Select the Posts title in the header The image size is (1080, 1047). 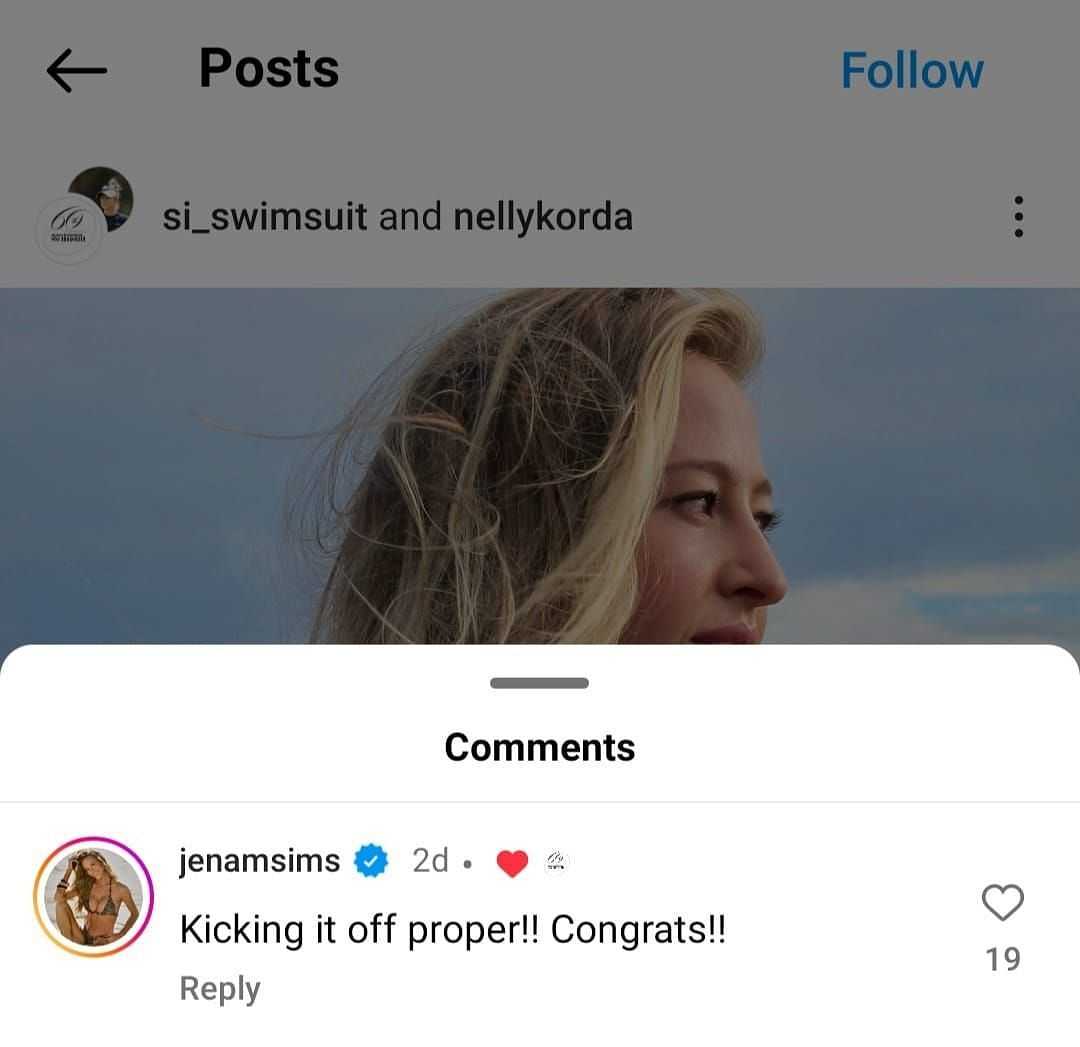point(268,67)
